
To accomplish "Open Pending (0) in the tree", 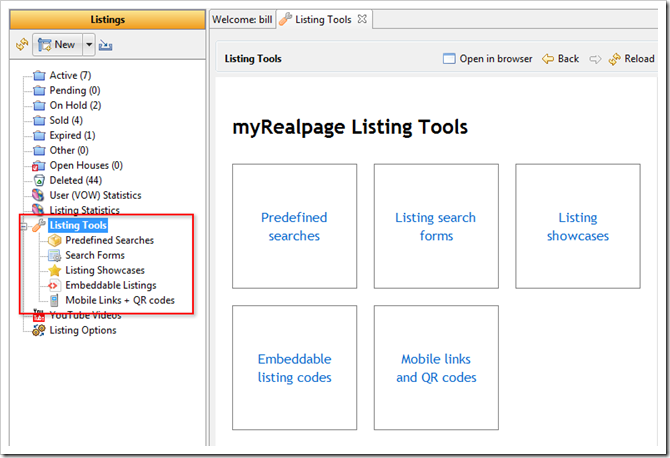I will pos(75,91).
